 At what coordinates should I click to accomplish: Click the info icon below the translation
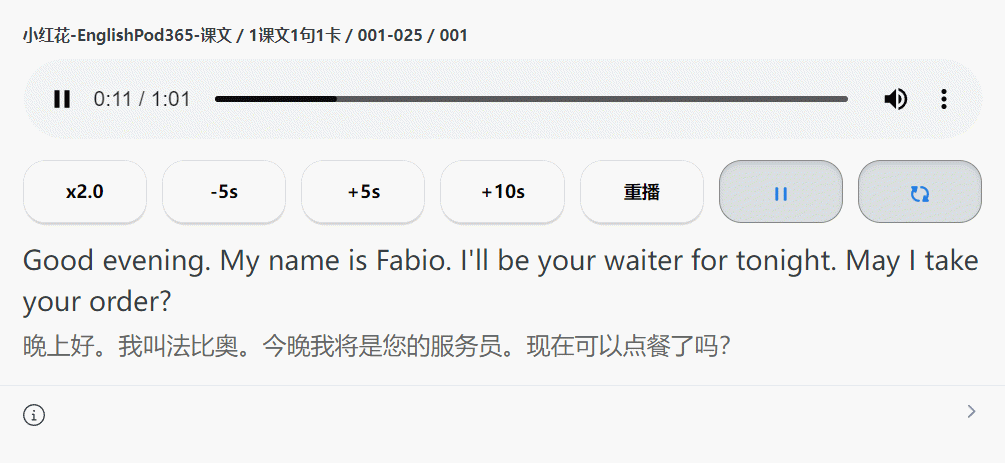34,415
